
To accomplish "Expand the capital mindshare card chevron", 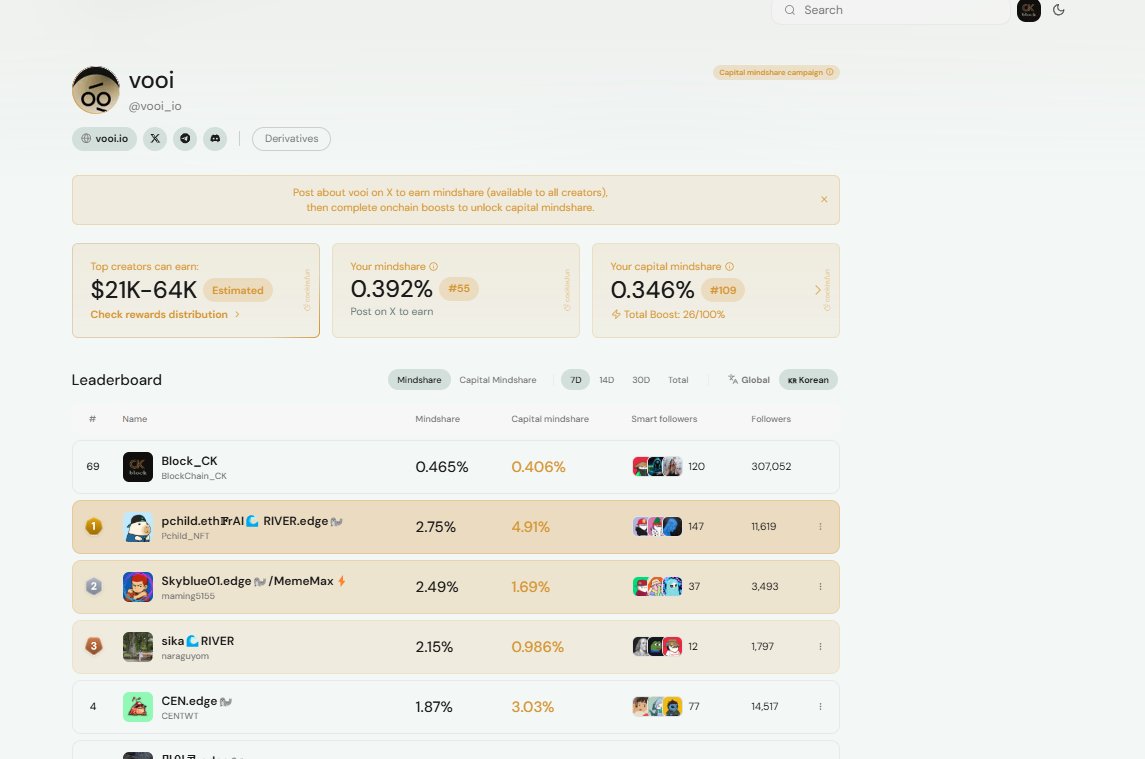I will [x=818, y=290].
